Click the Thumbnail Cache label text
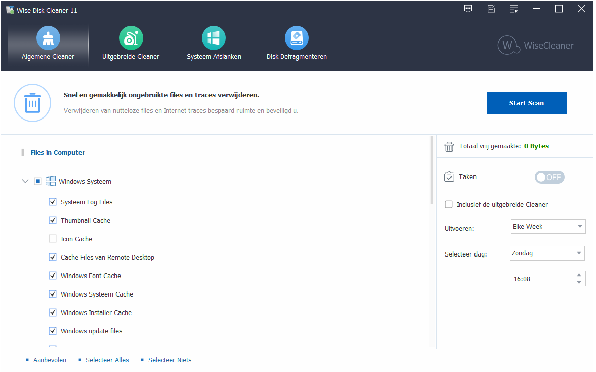 [85, 220]
